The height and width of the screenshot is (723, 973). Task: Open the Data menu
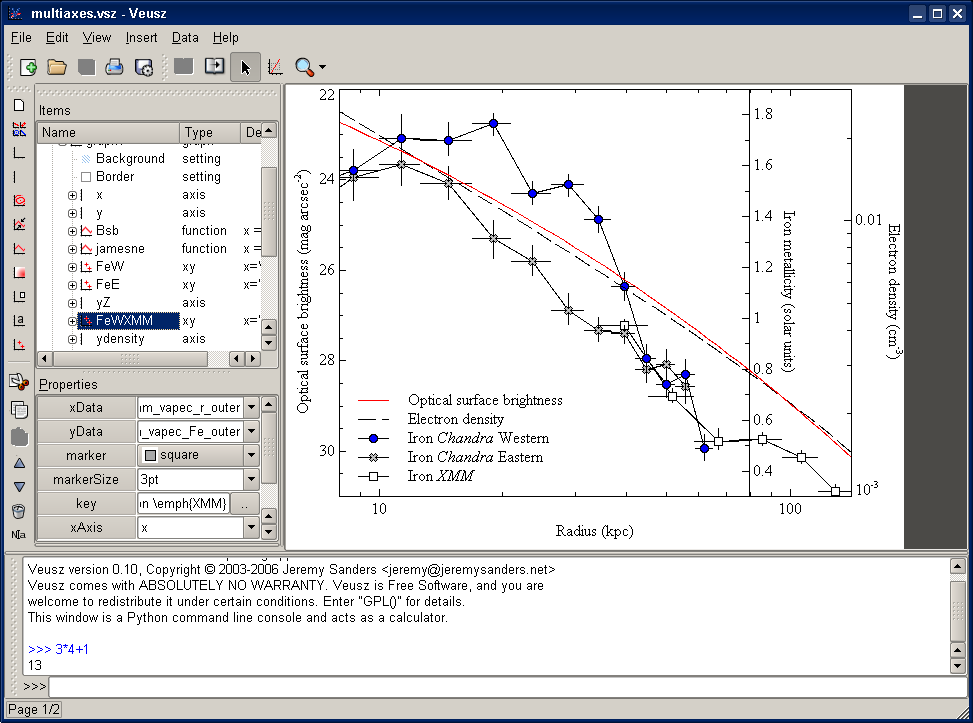point(185,38)
